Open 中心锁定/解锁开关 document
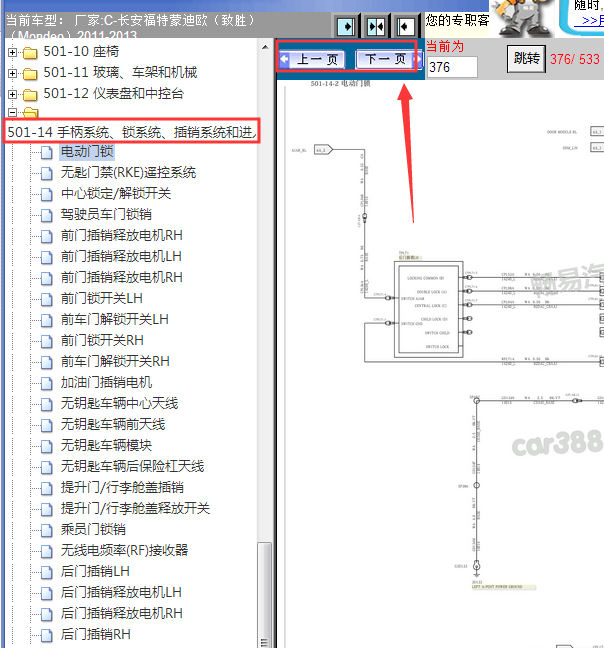Image resolution: width=604 pixels, height=648 pixels. click(x=116, y=193)
